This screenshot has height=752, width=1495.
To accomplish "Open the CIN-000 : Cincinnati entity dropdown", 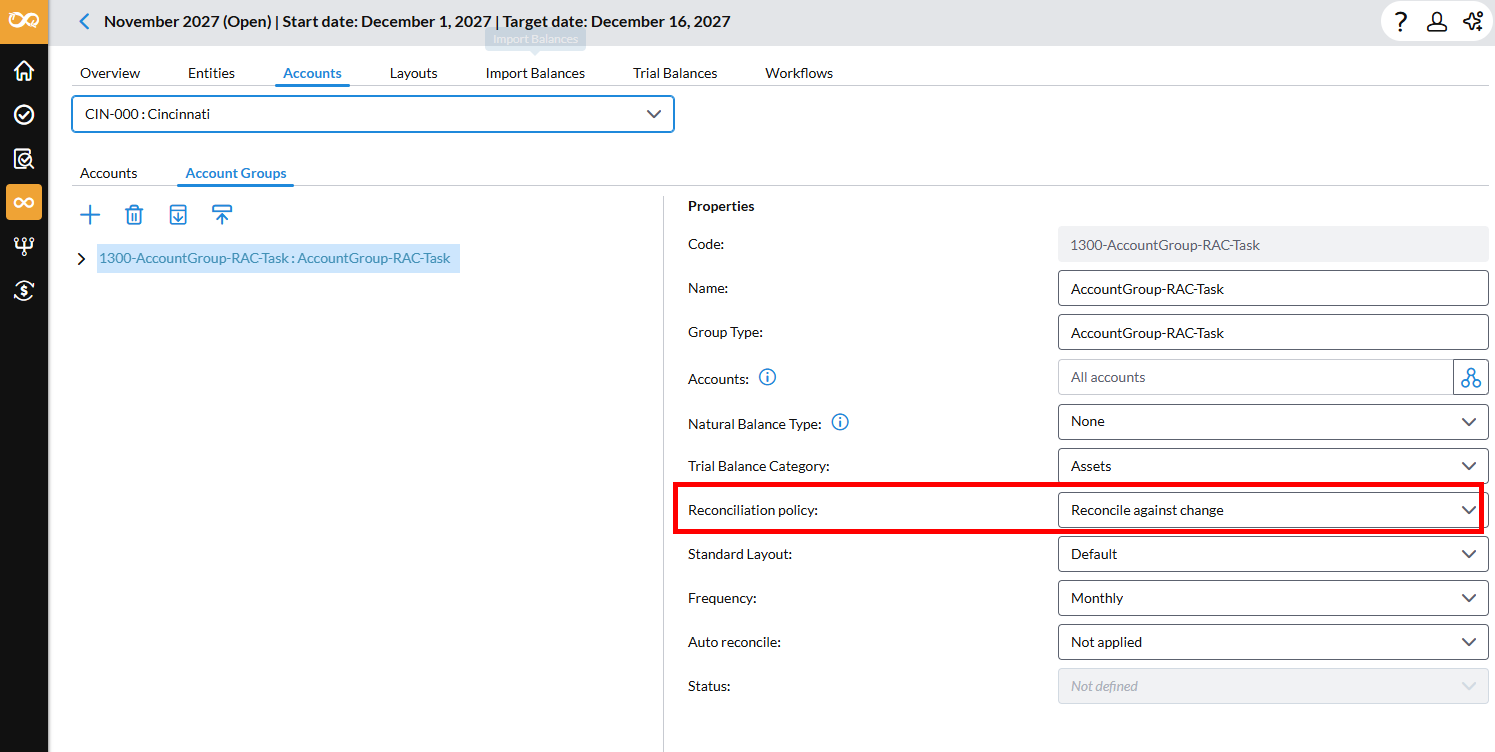I will 372,114.
